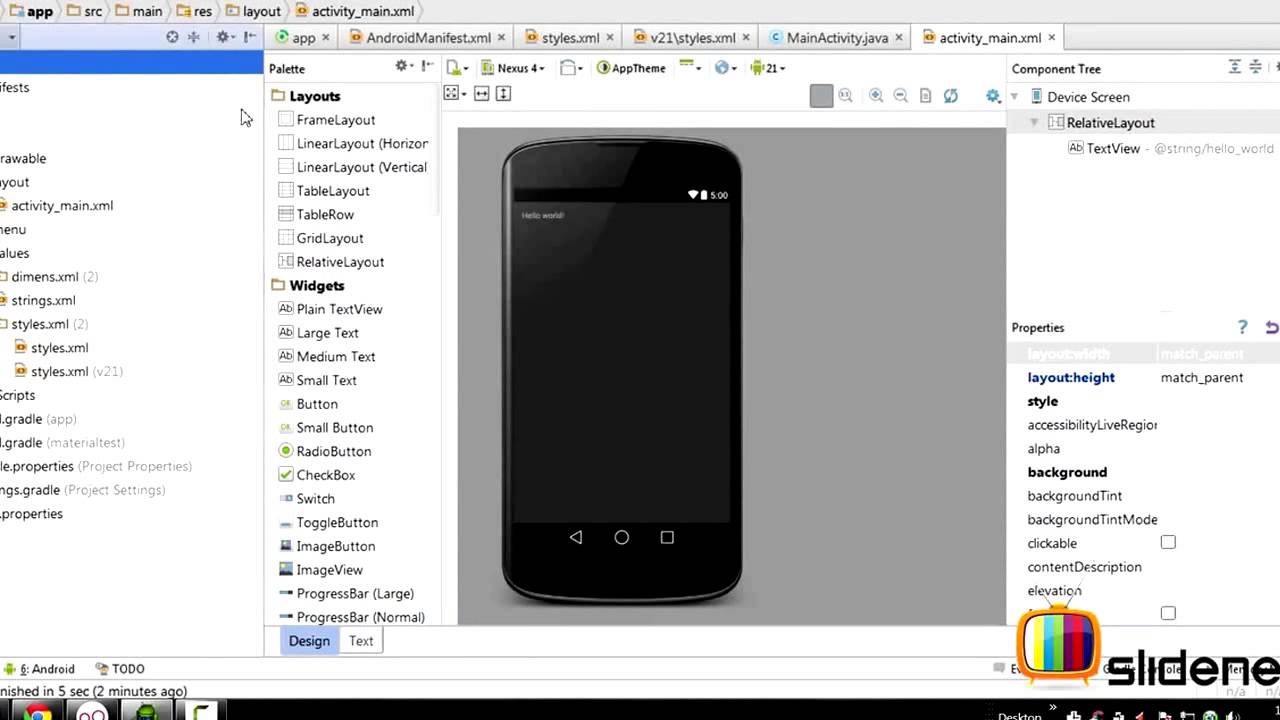The image size is (1280, 720).
Task: Click the zoom in magnifier icon
Action: (876, 96)
